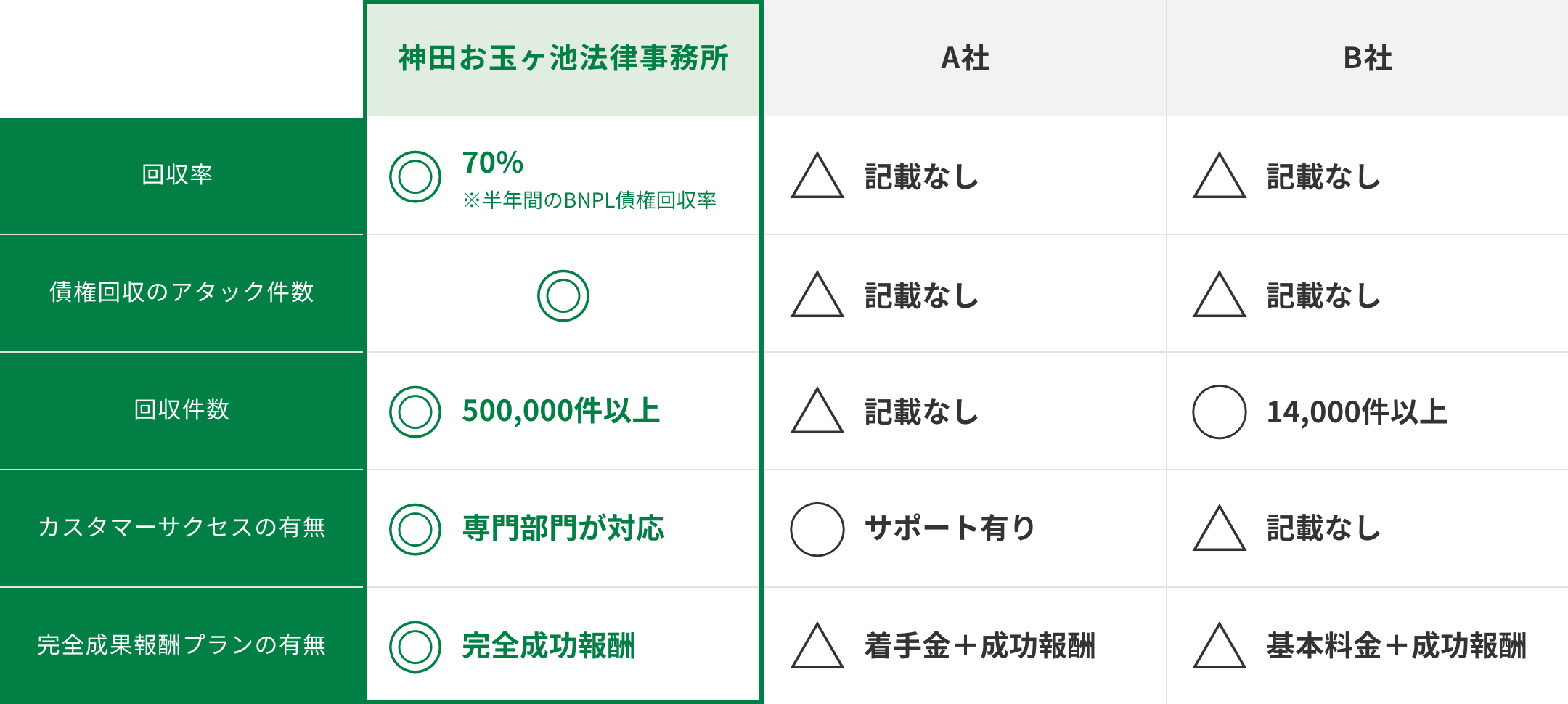Click circle icon beside 14,000件以上
Viewport: 1568px width, 704px height.
coord(1220,412)
